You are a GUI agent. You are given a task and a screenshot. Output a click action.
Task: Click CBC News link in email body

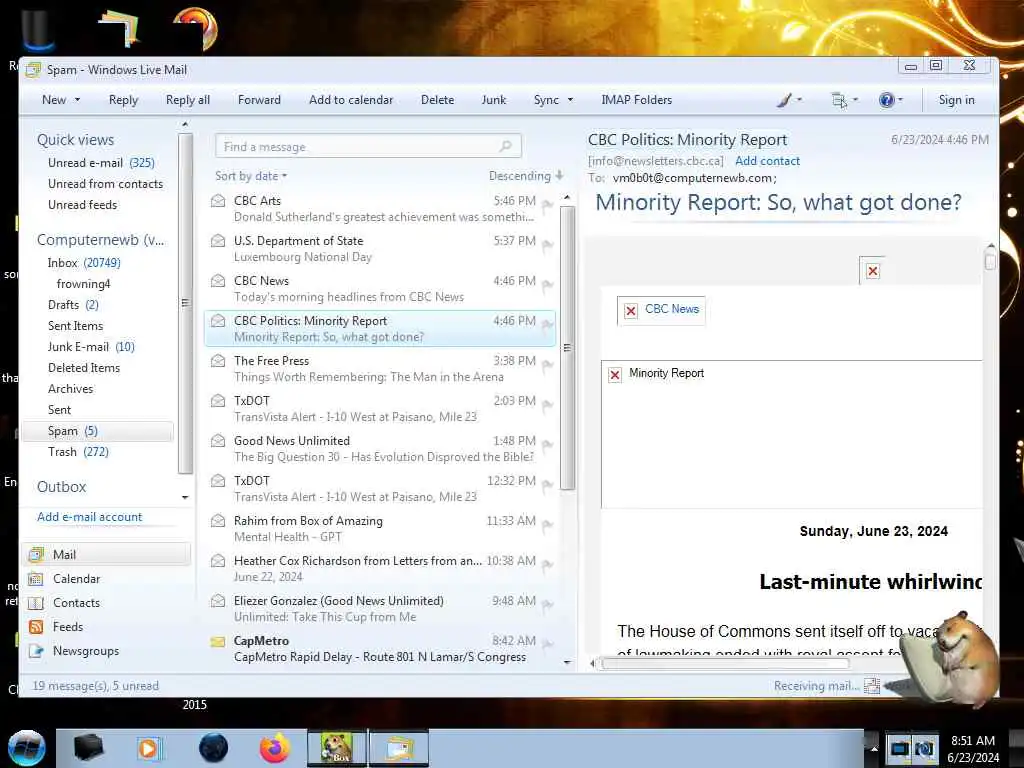(x=671, y=309)
